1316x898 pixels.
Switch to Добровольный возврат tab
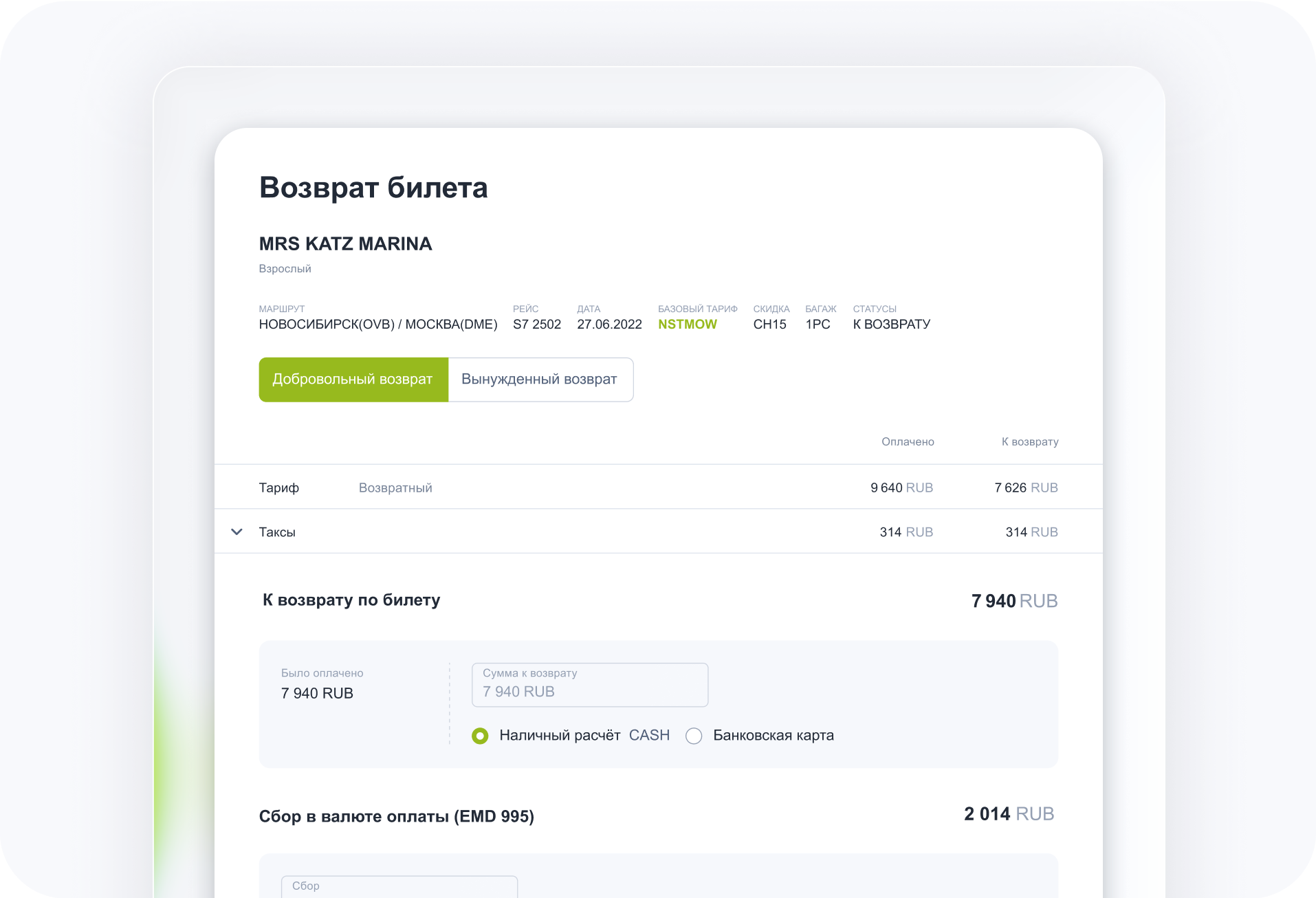pyautogui.click(x=353, y=380)
